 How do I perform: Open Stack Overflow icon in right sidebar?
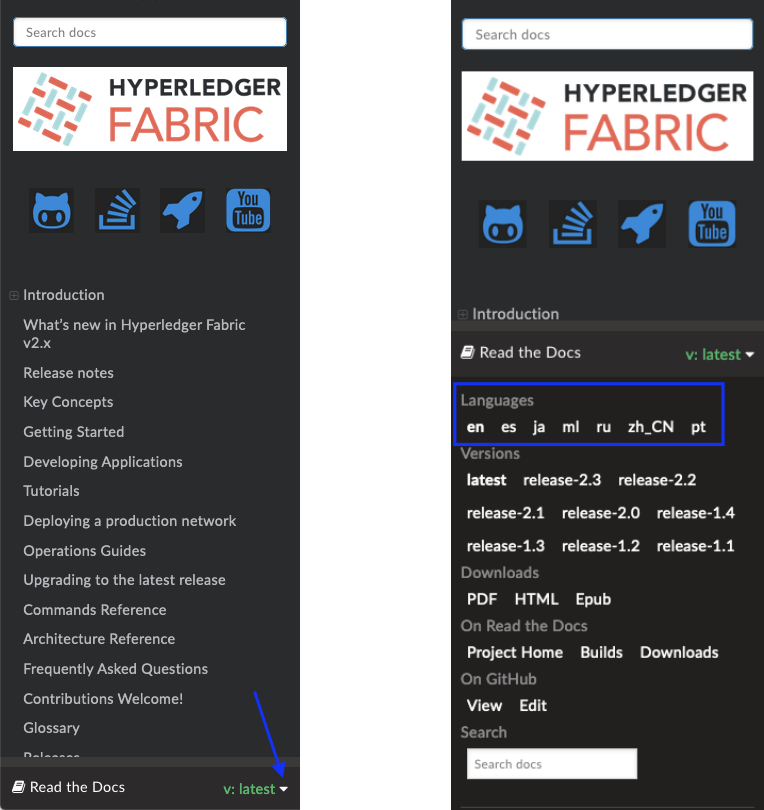pos(573,224)
